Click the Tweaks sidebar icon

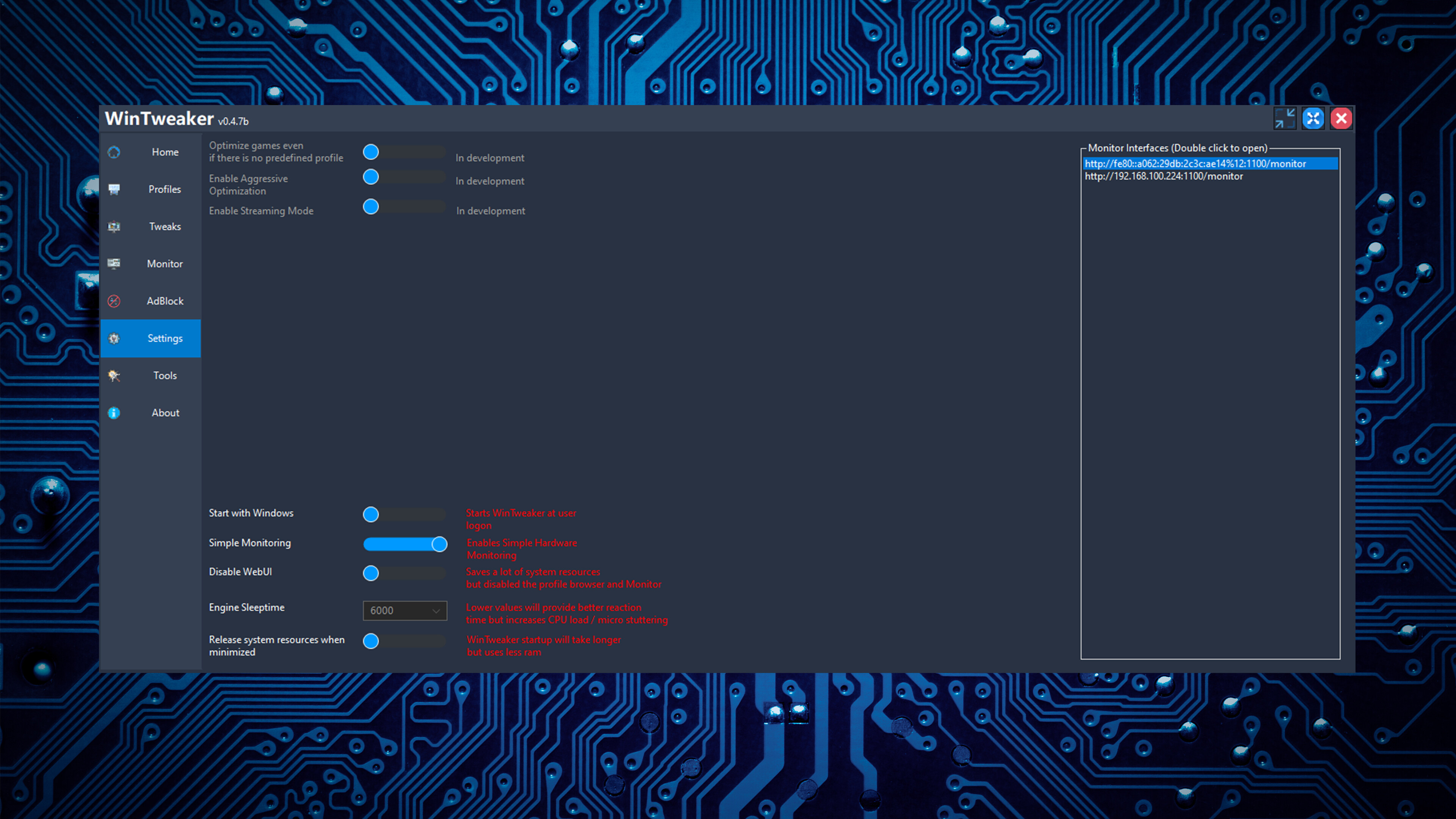tap(114, 227)
